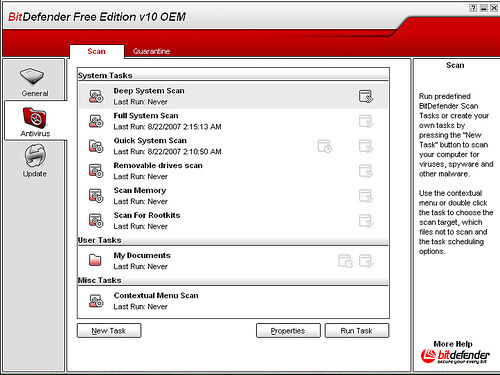Open the schedule icon for Quick System Scan

pyautogui.click(x=325, y=146)
